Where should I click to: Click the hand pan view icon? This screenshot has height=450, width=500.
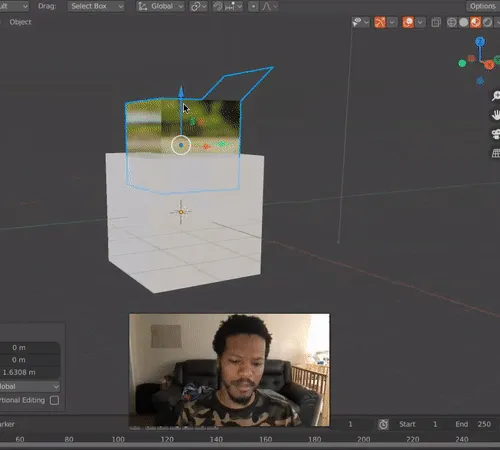click(x=496, y=115)
